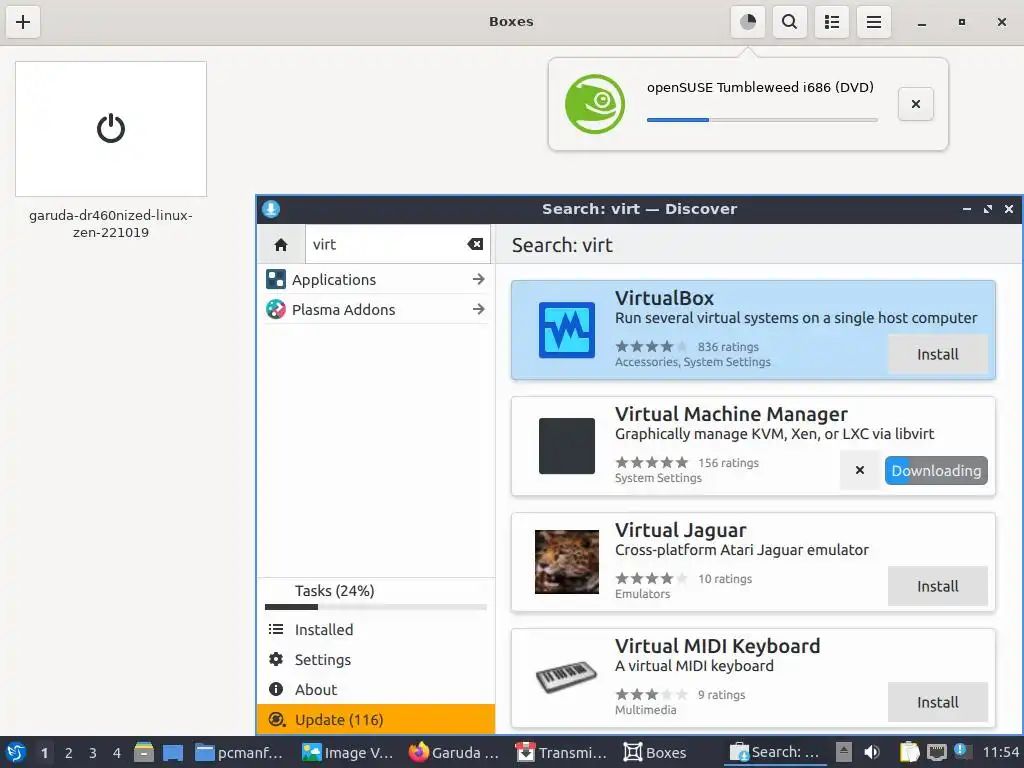The height and width of the screenshot is (768, 1024).
Task: Click the Applications category icon
Action: [276, 280]
